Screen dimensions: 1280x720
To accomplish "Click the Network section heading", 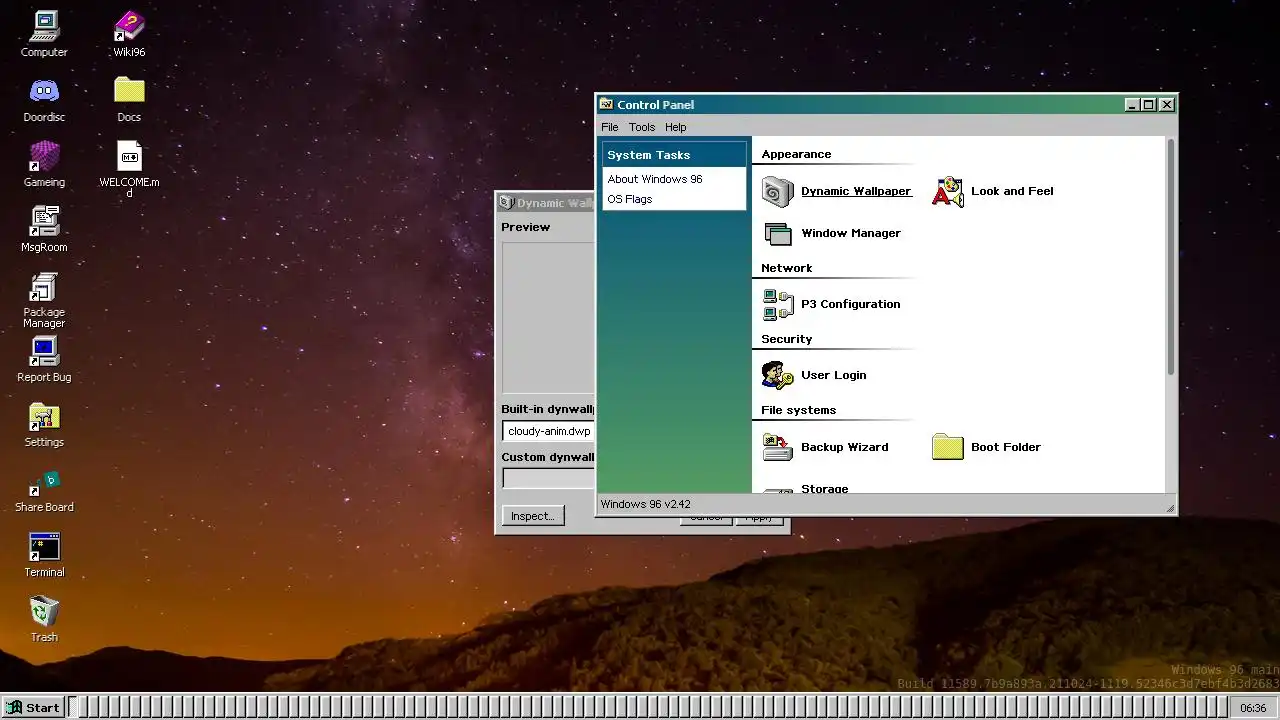I will [x=787, y=268].
